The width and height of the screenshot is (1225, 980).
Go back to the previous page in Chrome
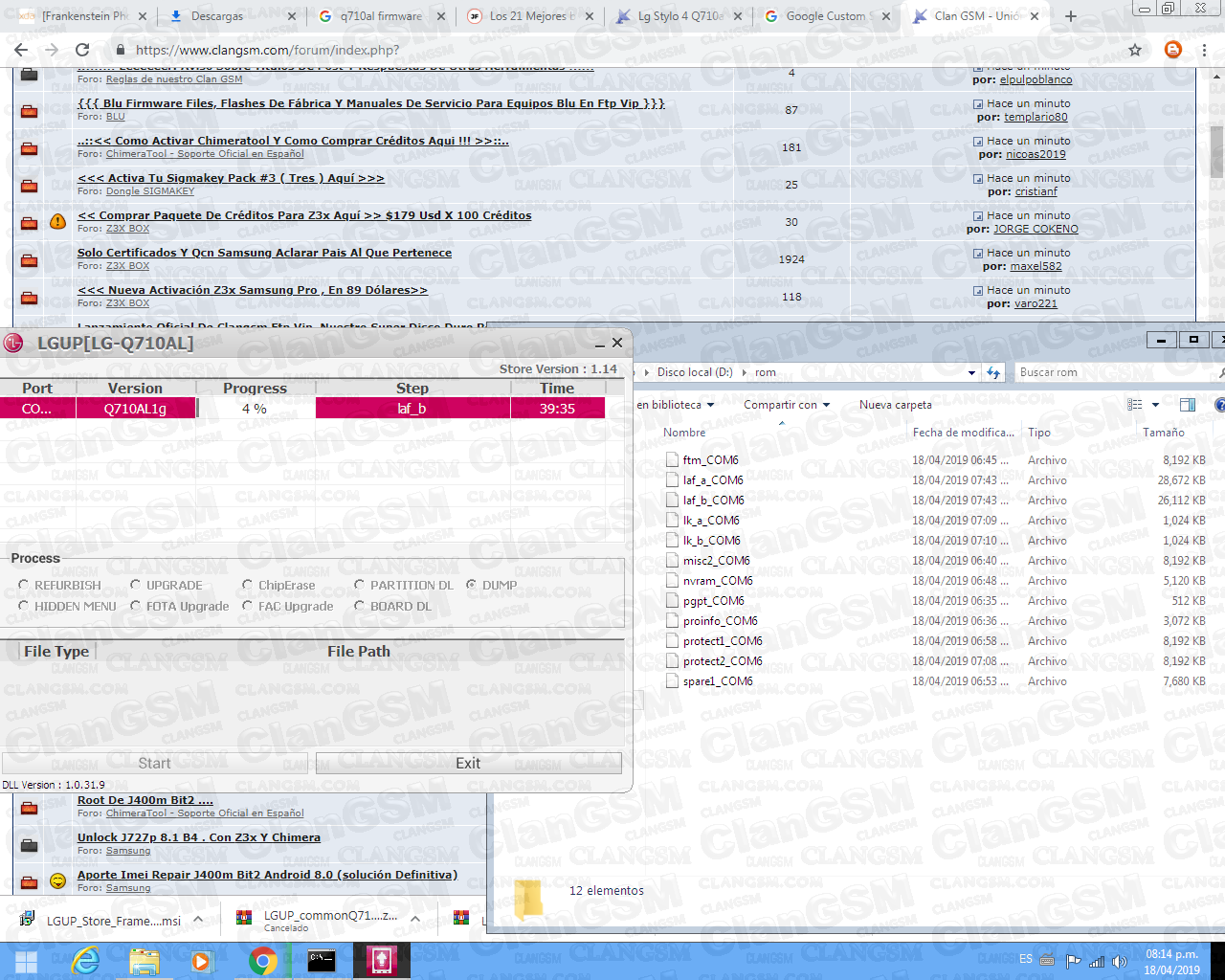pos(21,50)
